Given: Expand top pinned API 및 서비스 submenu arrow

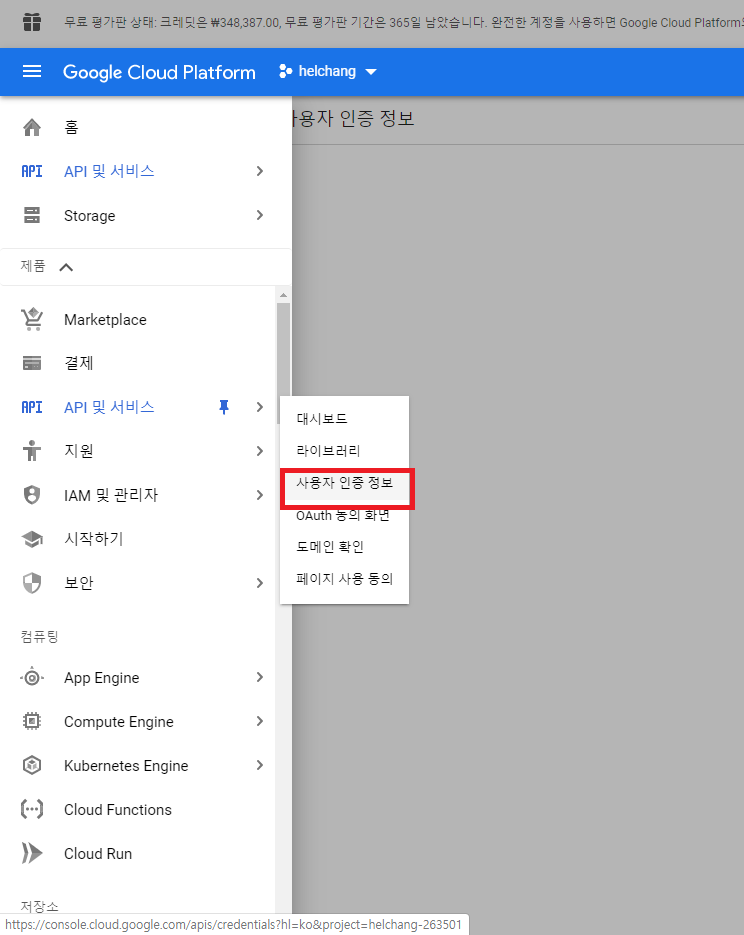Looking at the screenshot, I should click(259, 171).
